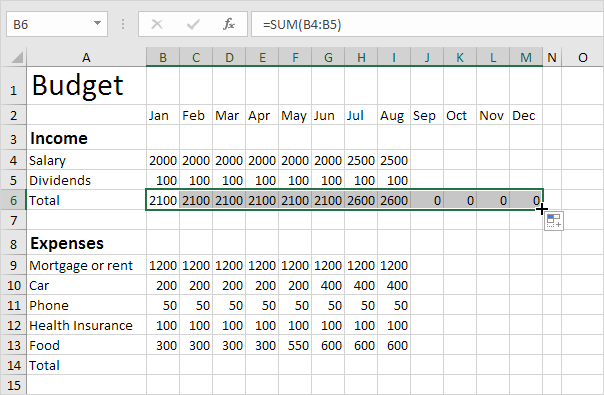Click the Jan month header cell
Image resolution: width=604 pixels, height=395 pixels.
pyautogui.click(x=163, y=115)
